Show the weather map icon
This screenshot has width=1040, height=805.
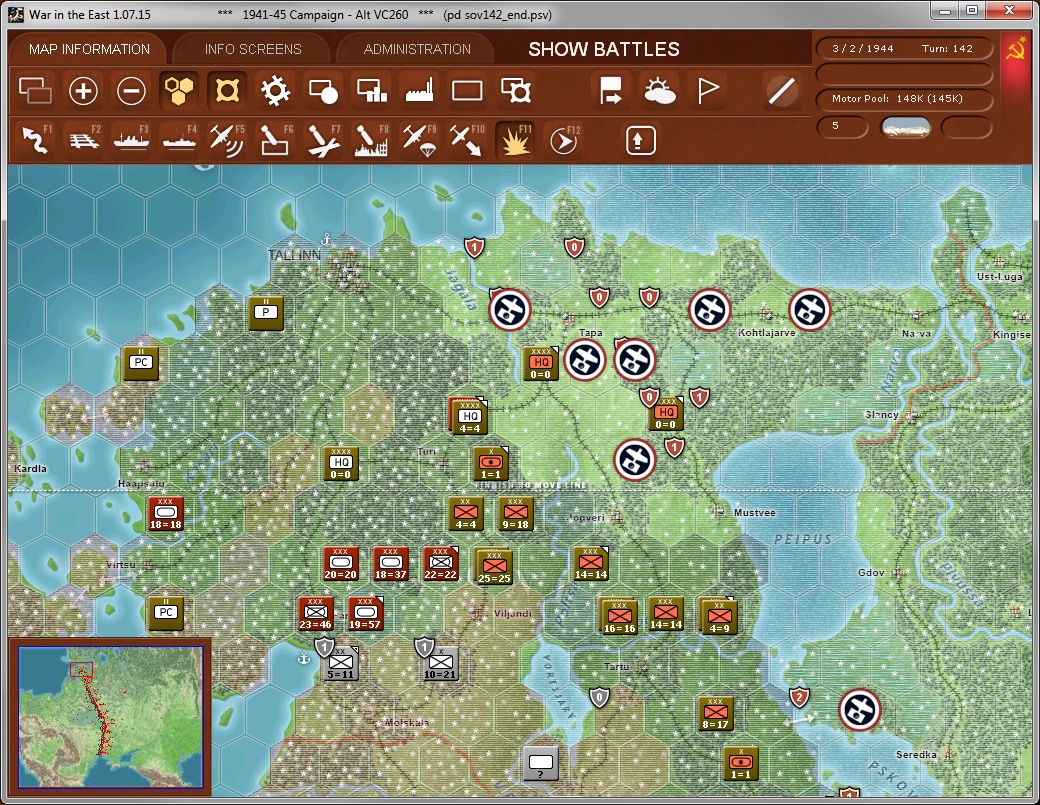coord(659,91)
